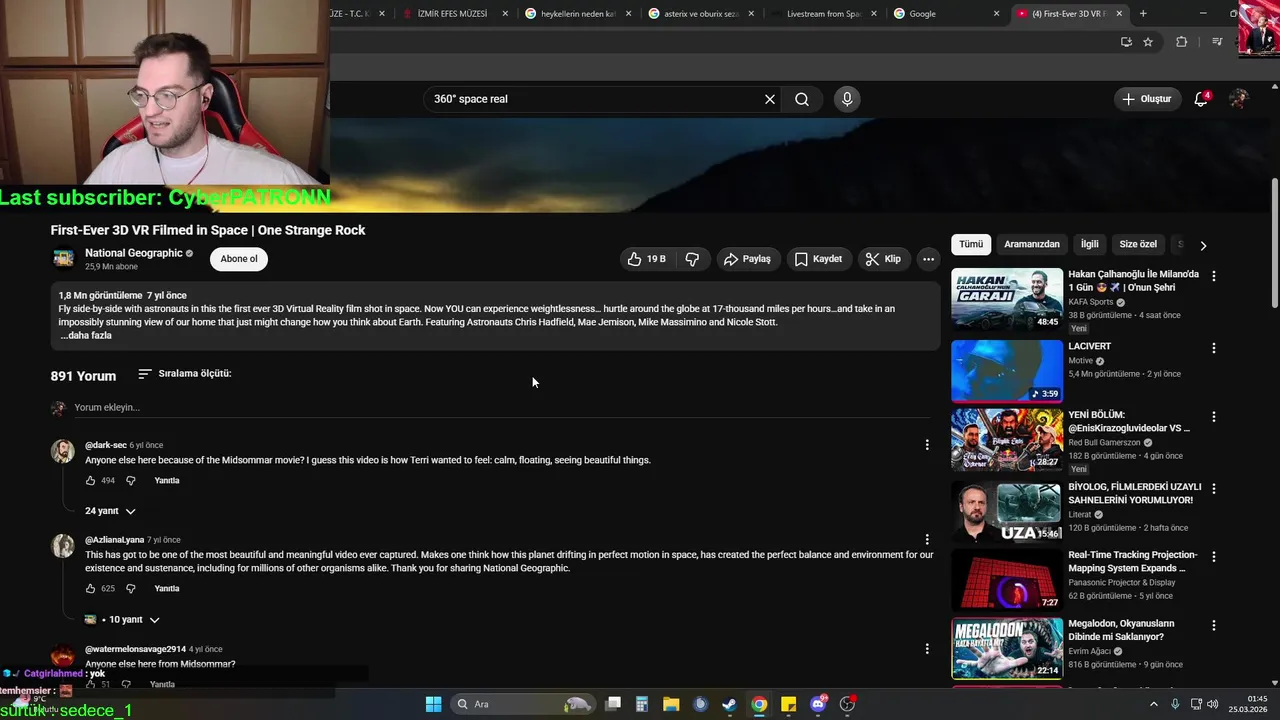Open Chrome media control icon

click(1217, 42)
